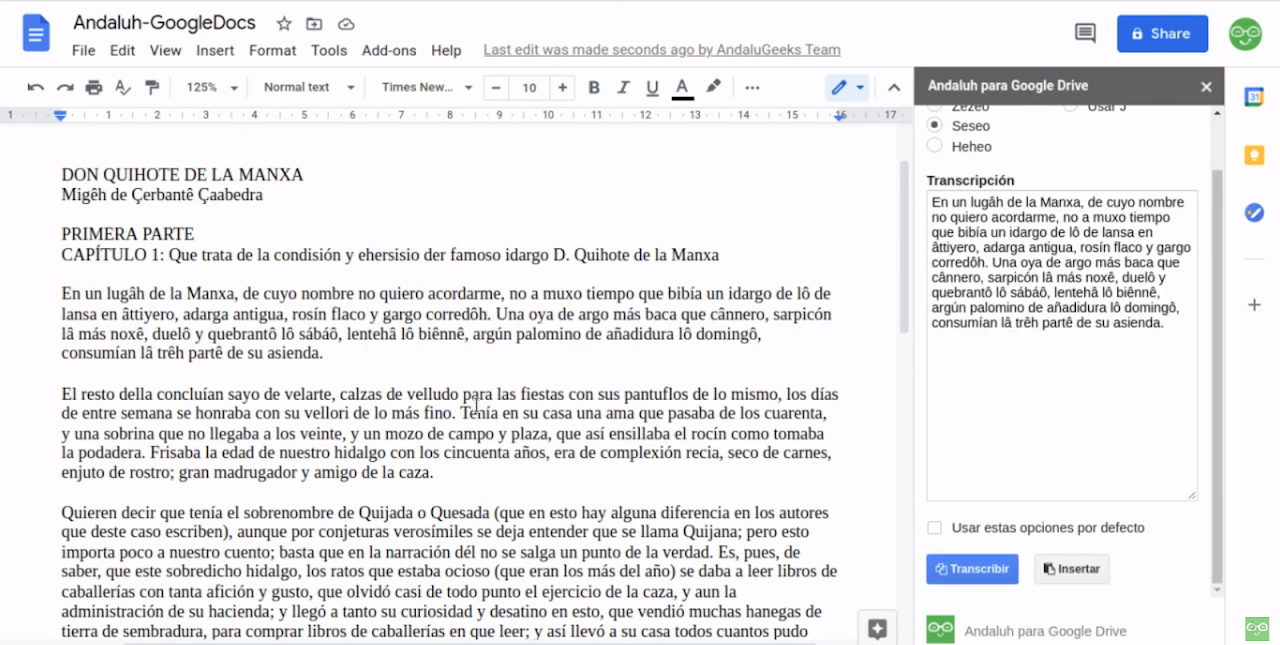1280x645 pixels.
Task: Hide the menus with the up chevron
Action: [x=895, y=87]
